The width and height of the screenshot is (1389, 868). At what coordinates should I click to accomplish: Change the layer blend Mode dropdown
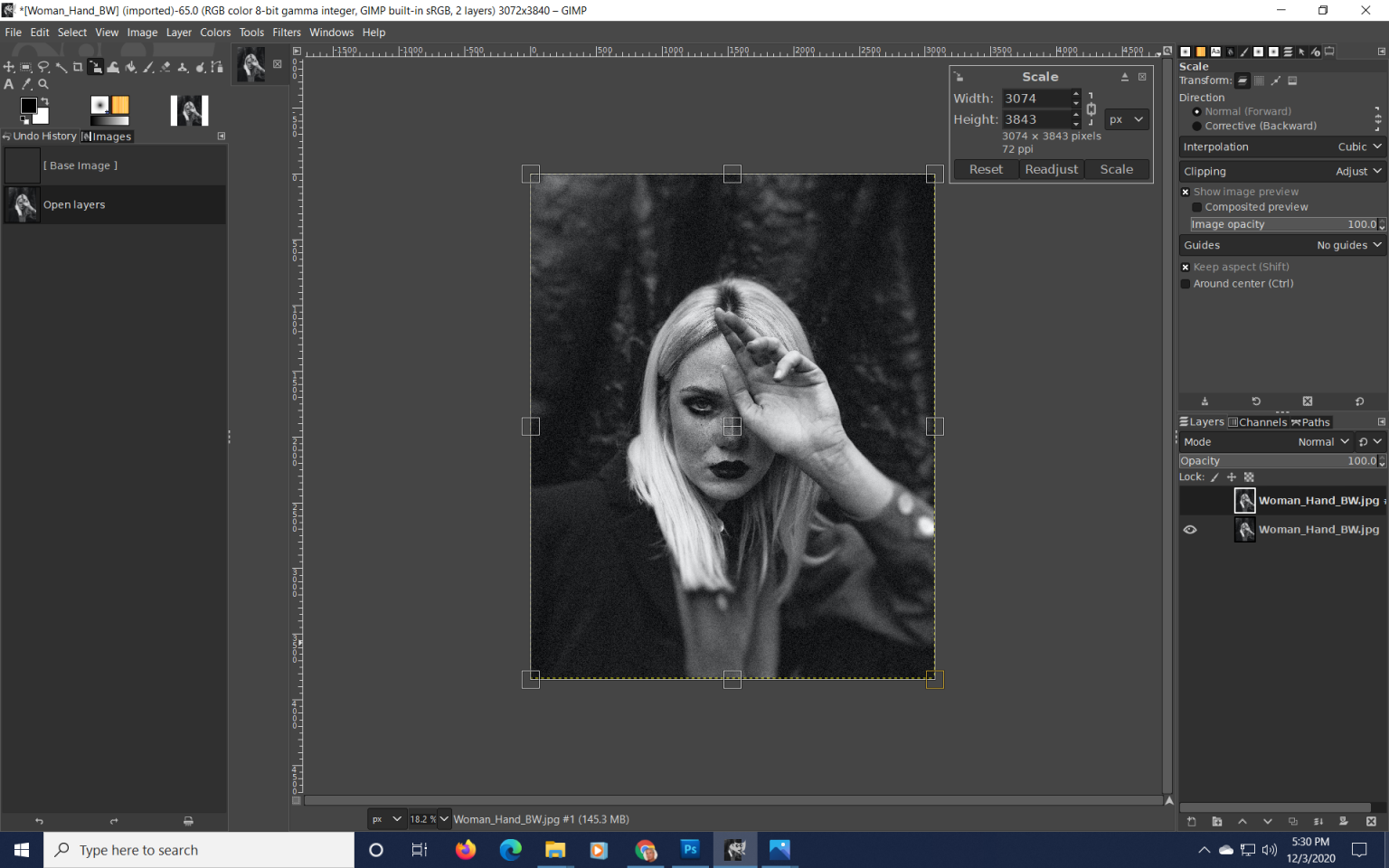(x=1322, y=442)
